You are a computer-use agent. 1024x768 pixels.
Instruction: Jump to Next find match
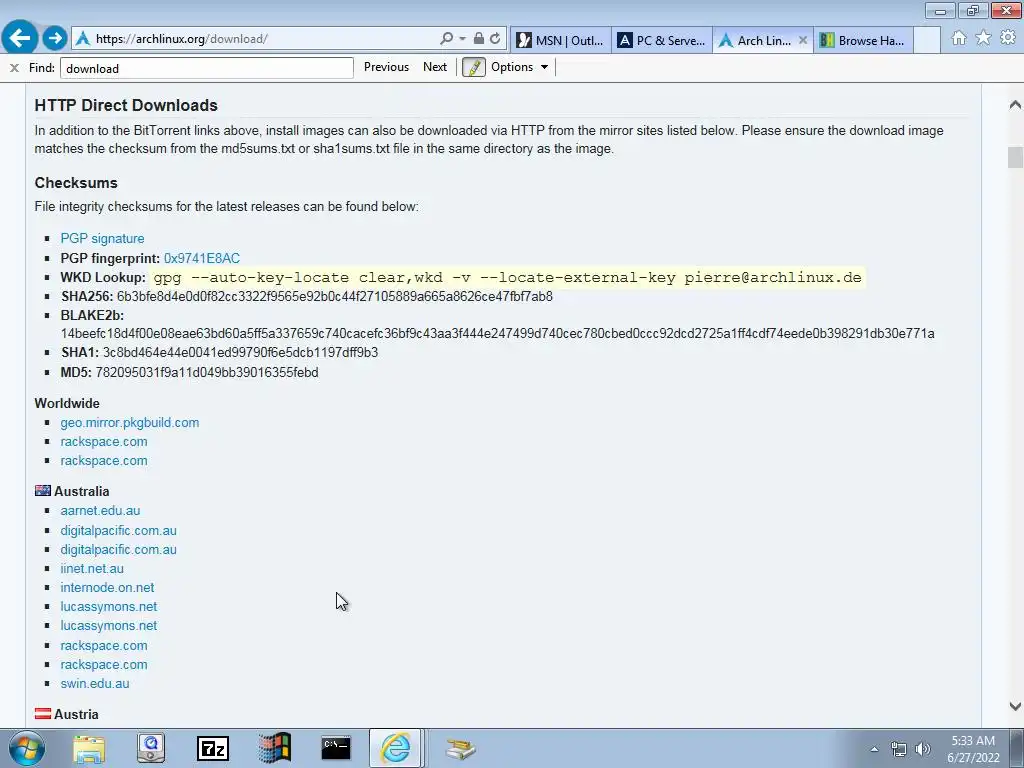[435, 67]
